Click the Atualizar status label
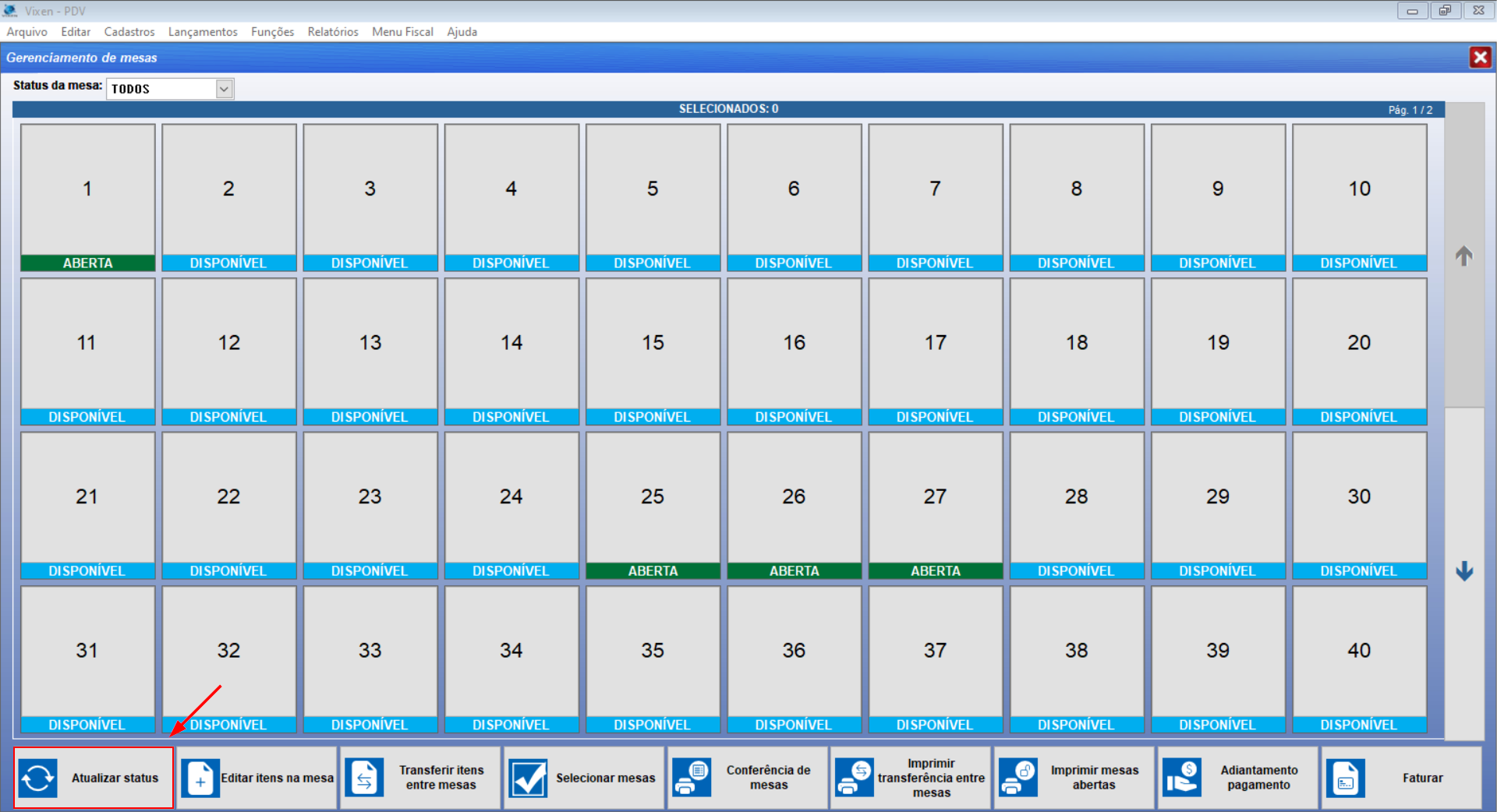 pos(115,778)
